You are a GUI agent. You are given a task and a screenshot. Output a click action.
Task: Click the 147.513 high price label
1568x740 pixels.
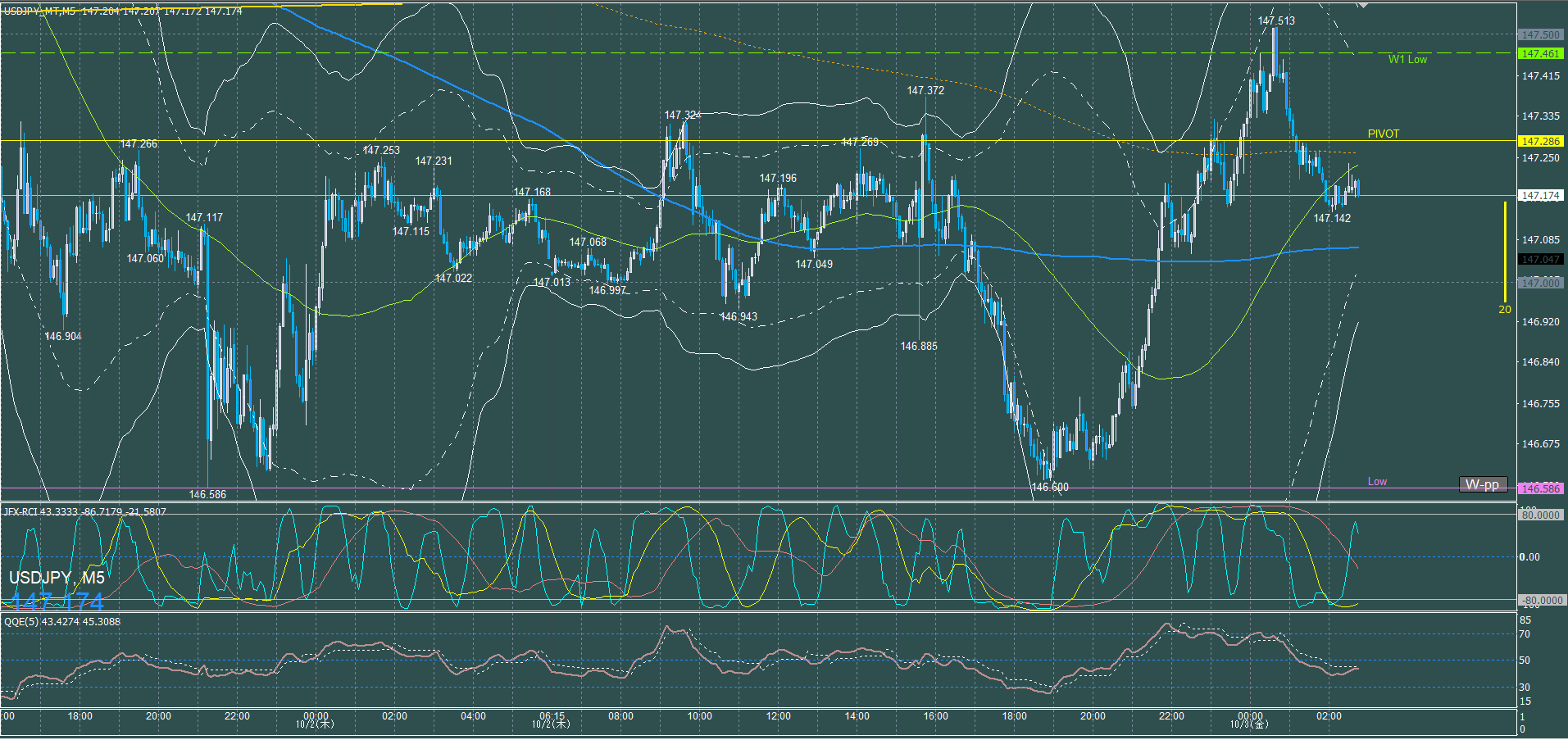click(1276, 21)
